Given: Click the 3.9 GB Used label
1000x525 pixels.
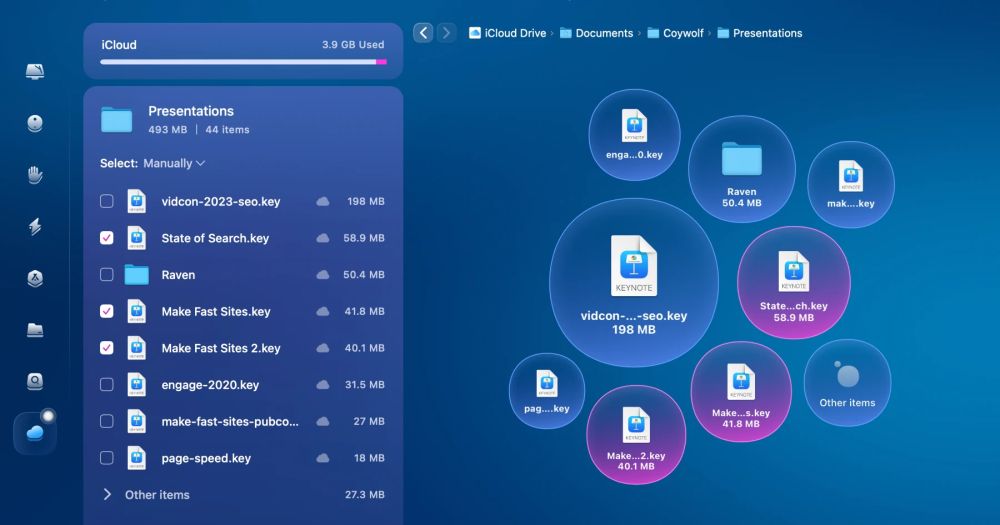Looking at the screenshot, I should pyautogui.click(x=353, y=45).
